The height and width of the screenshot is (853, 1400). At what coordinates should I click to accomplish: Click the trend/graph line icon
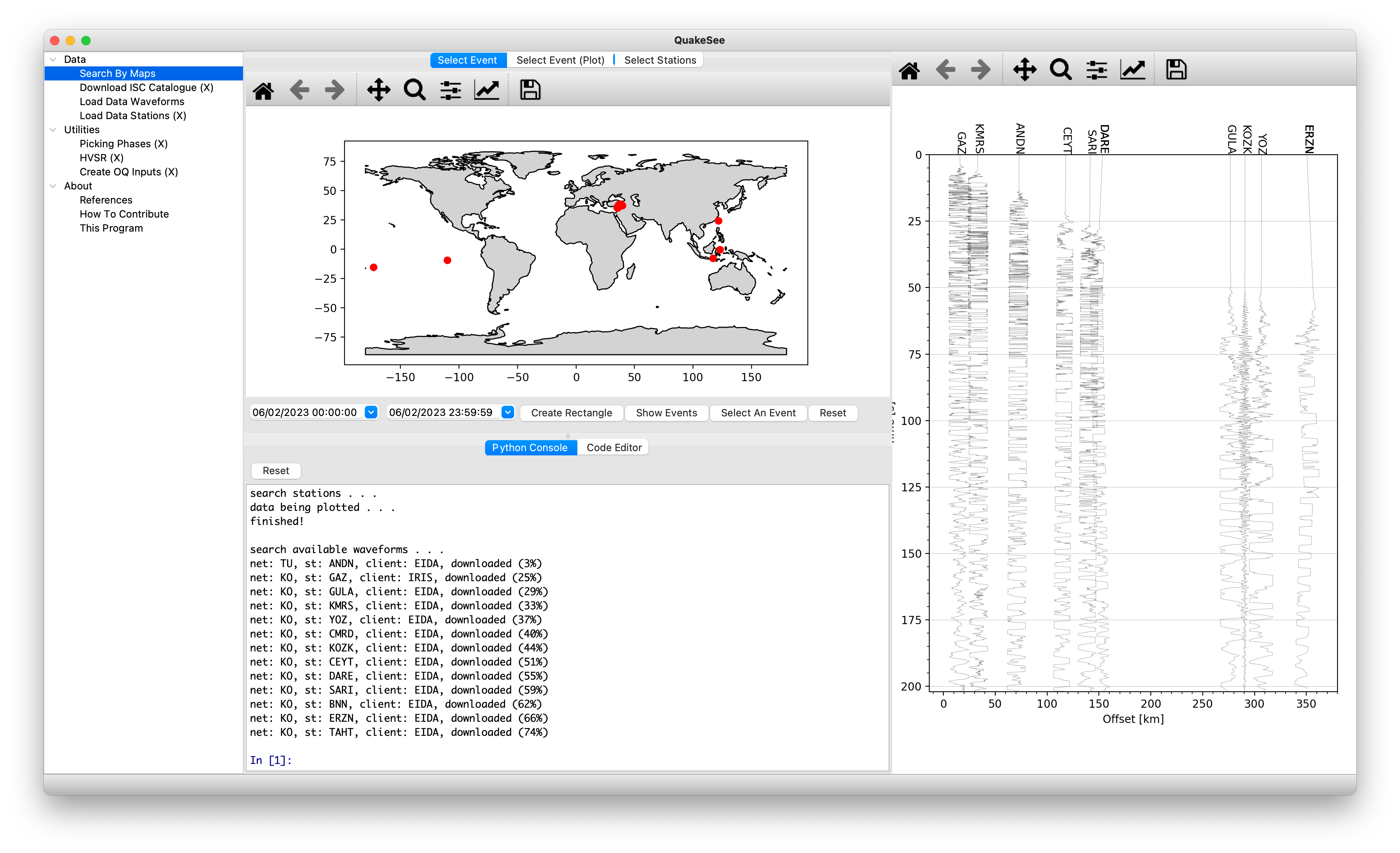tap(487, 89)
